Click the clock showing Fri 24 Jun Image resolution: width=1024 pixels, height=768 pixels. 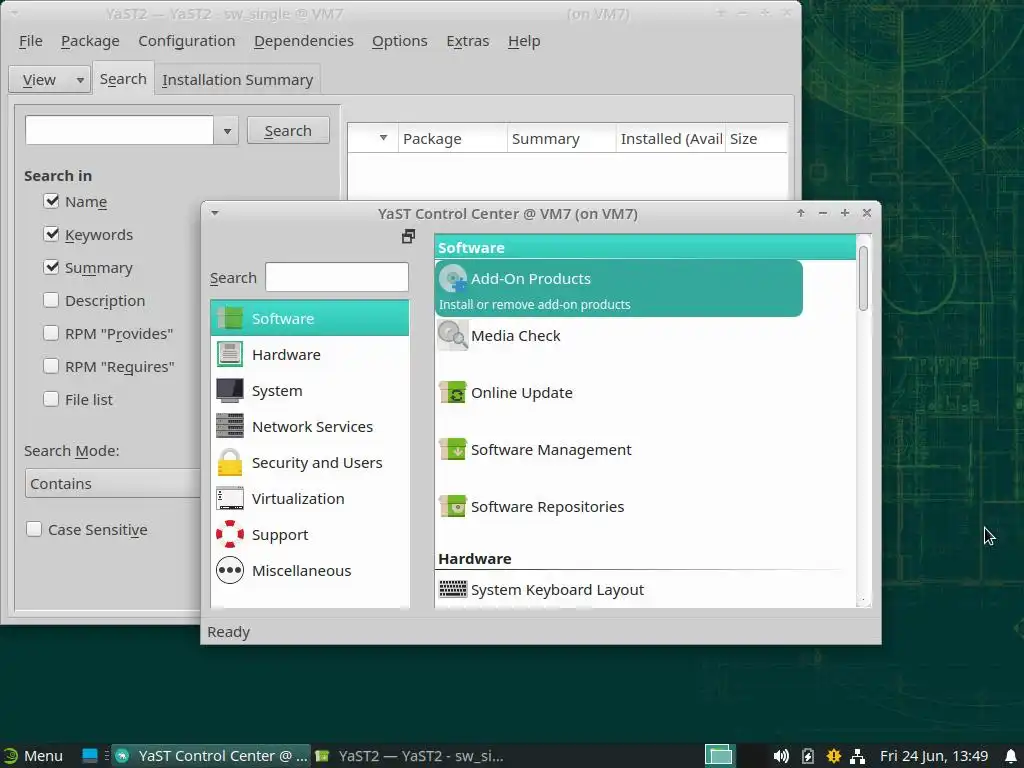[934, 756]
